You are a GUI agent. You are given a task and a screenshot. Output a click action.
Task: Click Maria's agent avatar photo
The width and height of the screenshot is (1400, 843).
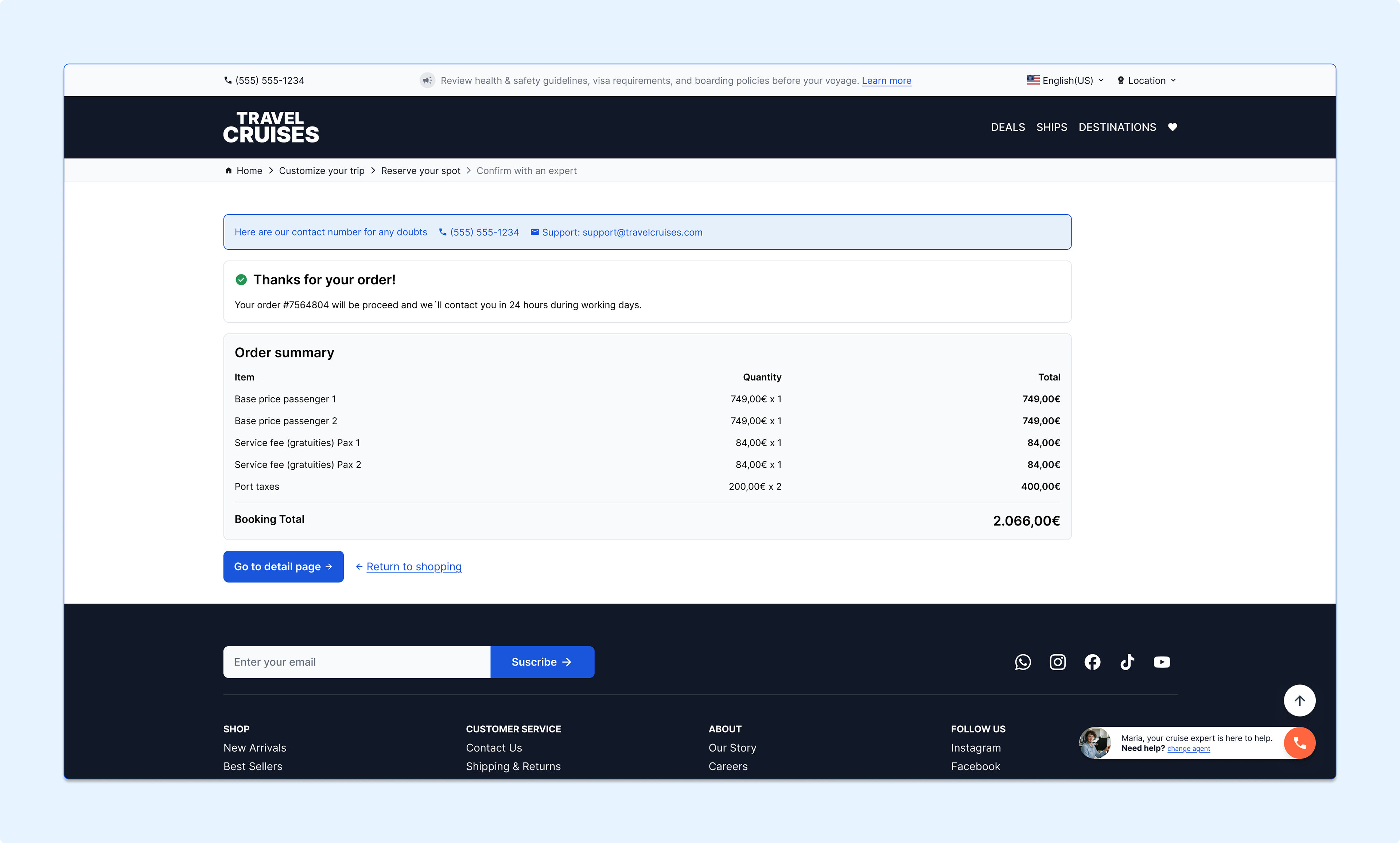click(x=1095, y=743)
